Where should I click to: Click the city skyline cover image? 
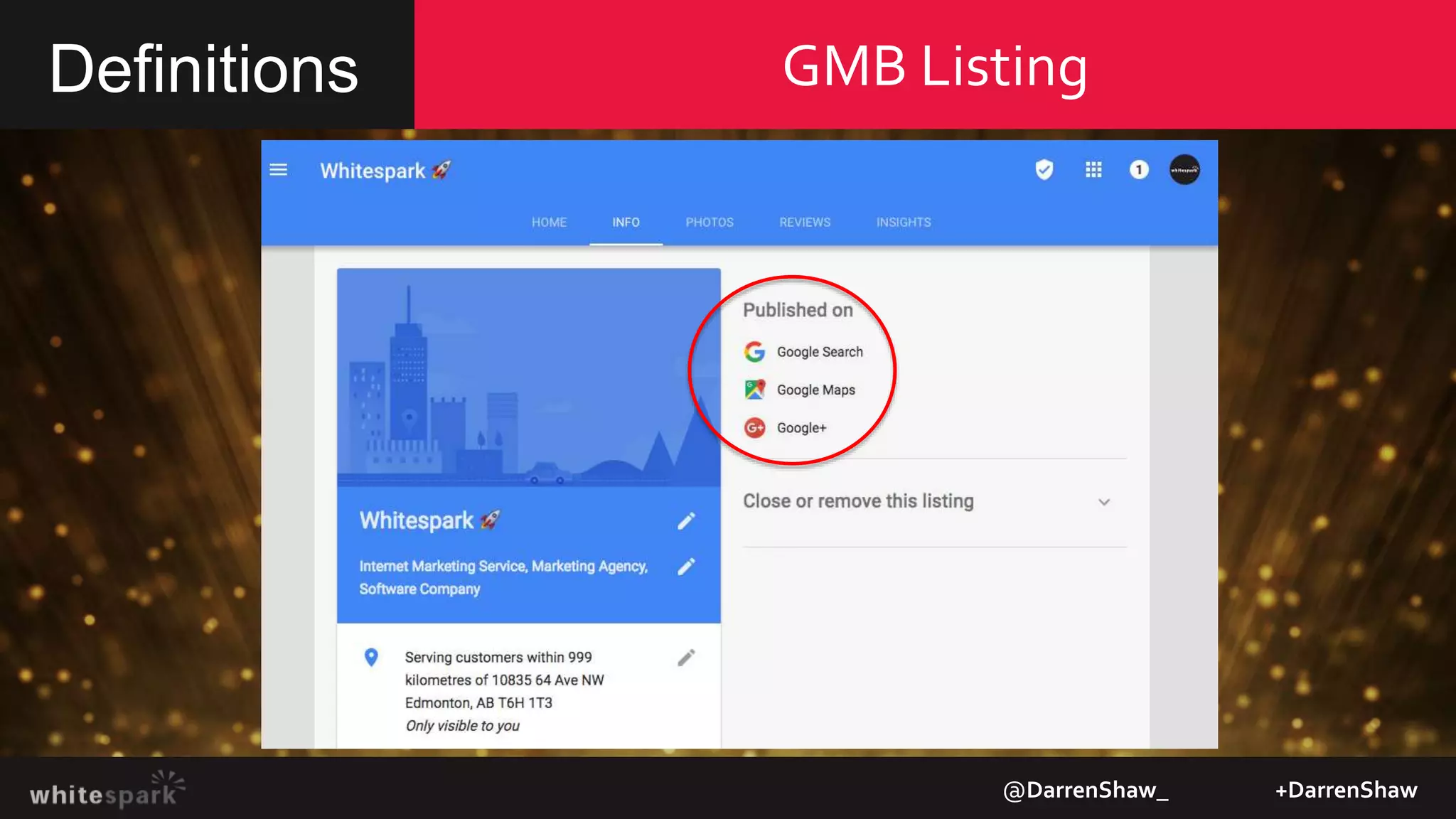528,378
